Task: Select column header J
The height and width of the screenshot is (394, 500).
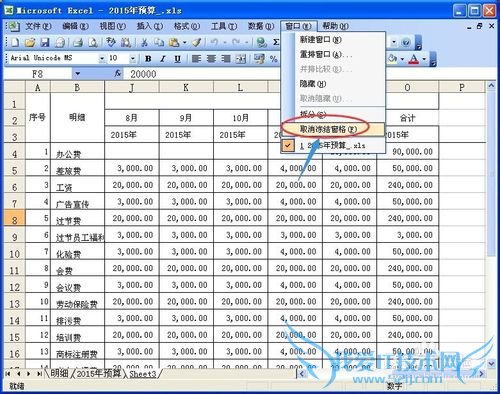Action: [132, 87]
